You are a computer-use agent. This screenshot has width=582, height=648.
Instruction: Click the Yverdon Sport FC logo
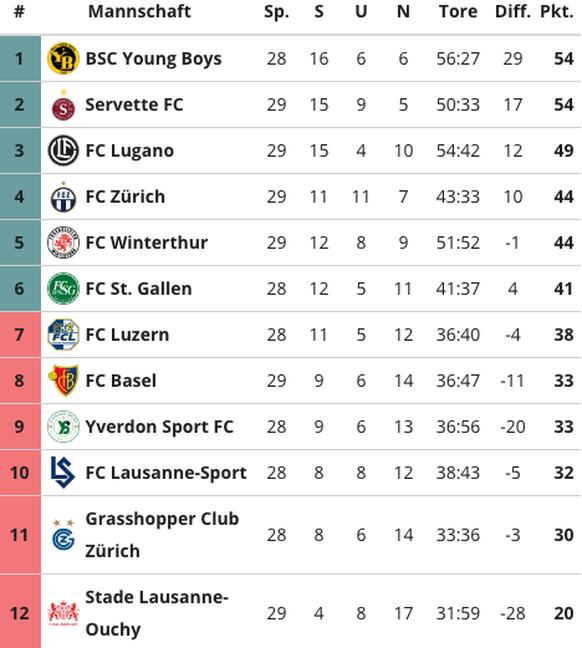[63, 426]
